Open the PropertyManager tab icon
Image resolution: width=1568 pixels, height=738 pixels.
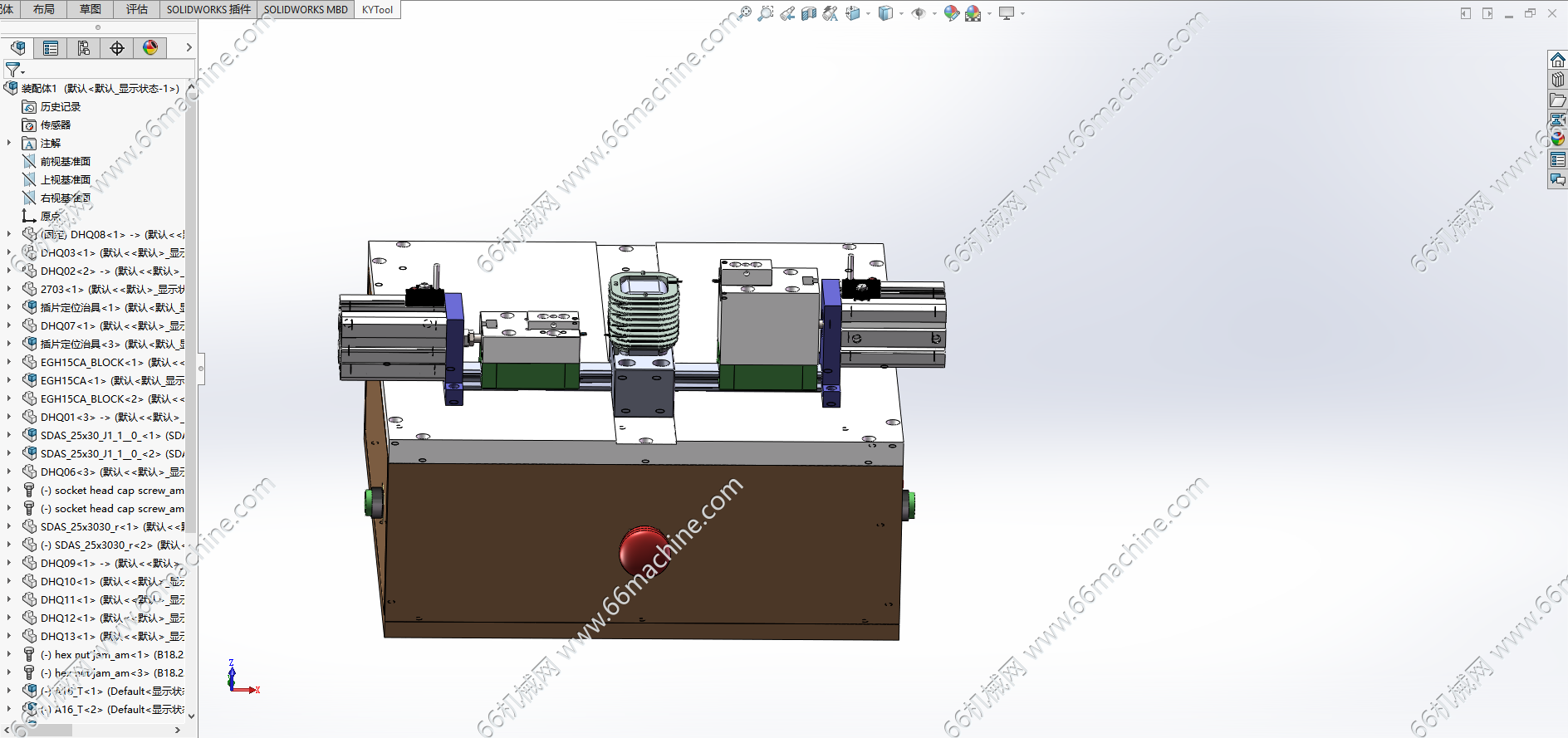(51, 48)
